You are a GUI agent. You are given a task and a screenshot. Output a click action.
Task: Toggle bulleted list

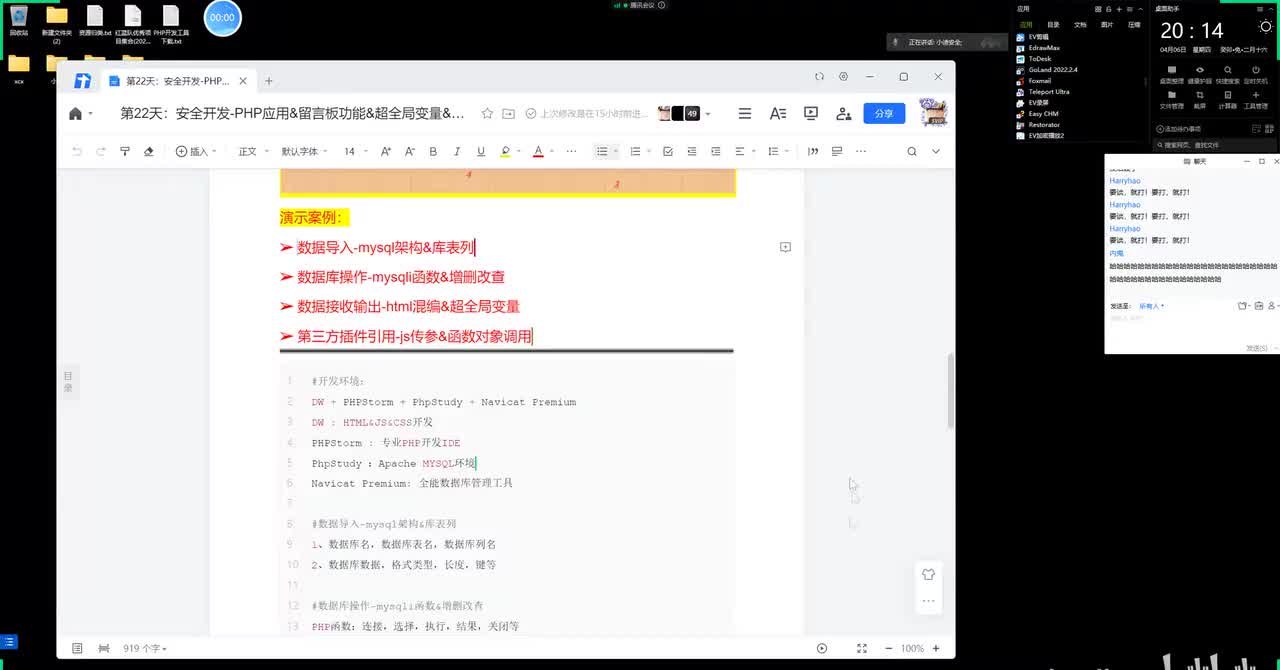tap(602, 151)
